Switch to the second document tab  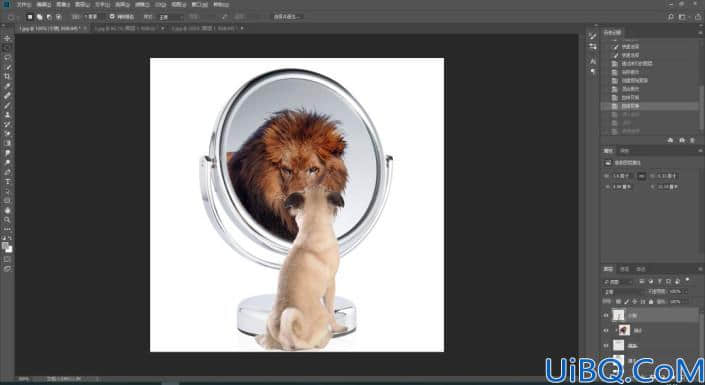[x=127, y=28]
